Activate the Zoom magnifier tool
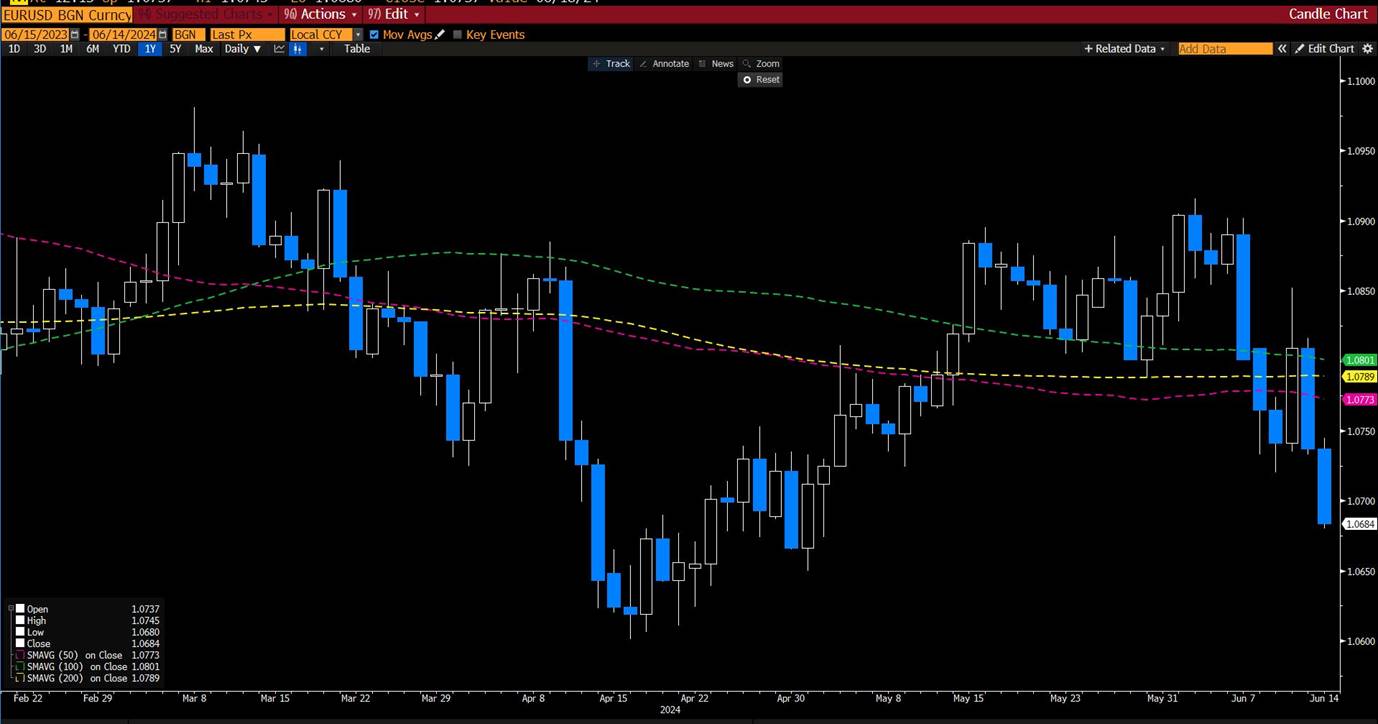The image size is (1378, 724). (x=761, y=63)
